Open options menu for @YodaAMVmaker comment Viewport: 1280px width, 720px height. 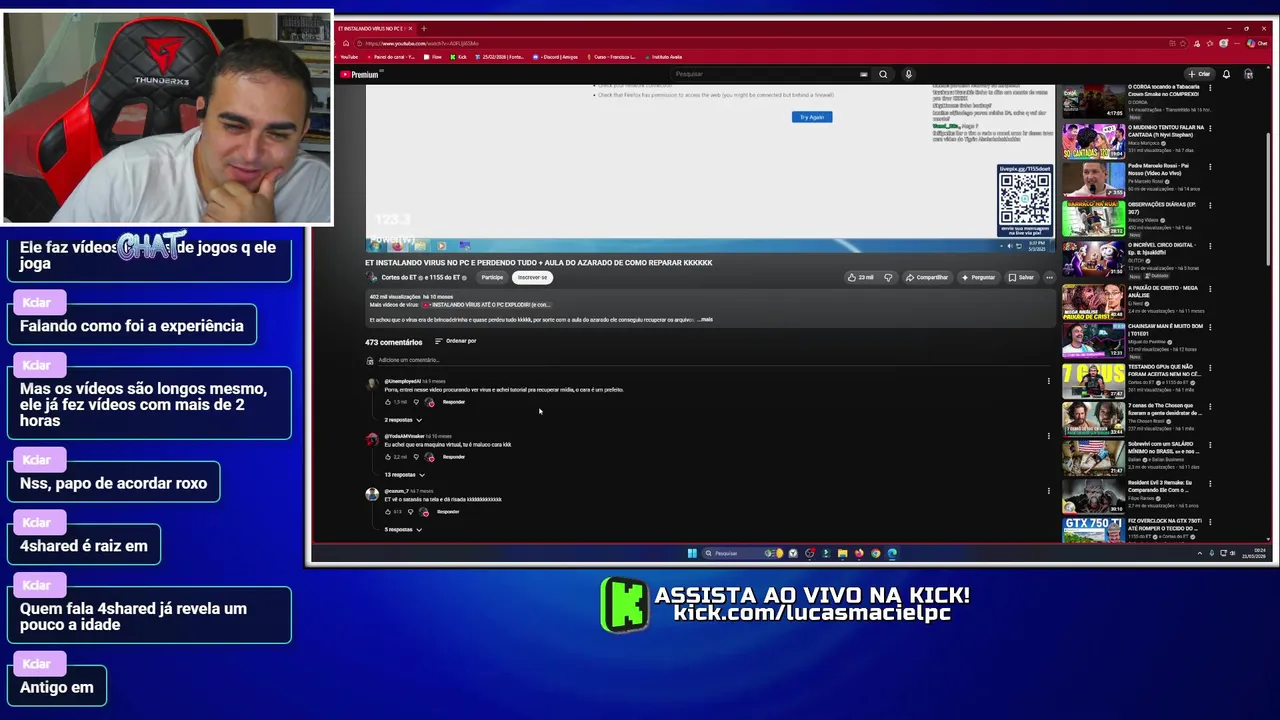coord(1048,436)
